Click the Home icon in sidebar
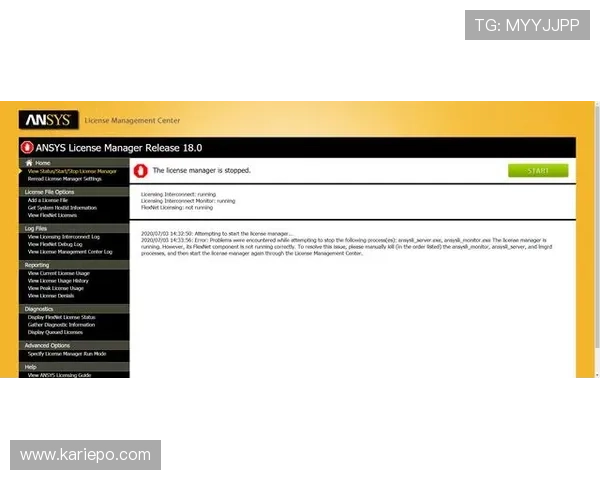 (x=29, y=162)
